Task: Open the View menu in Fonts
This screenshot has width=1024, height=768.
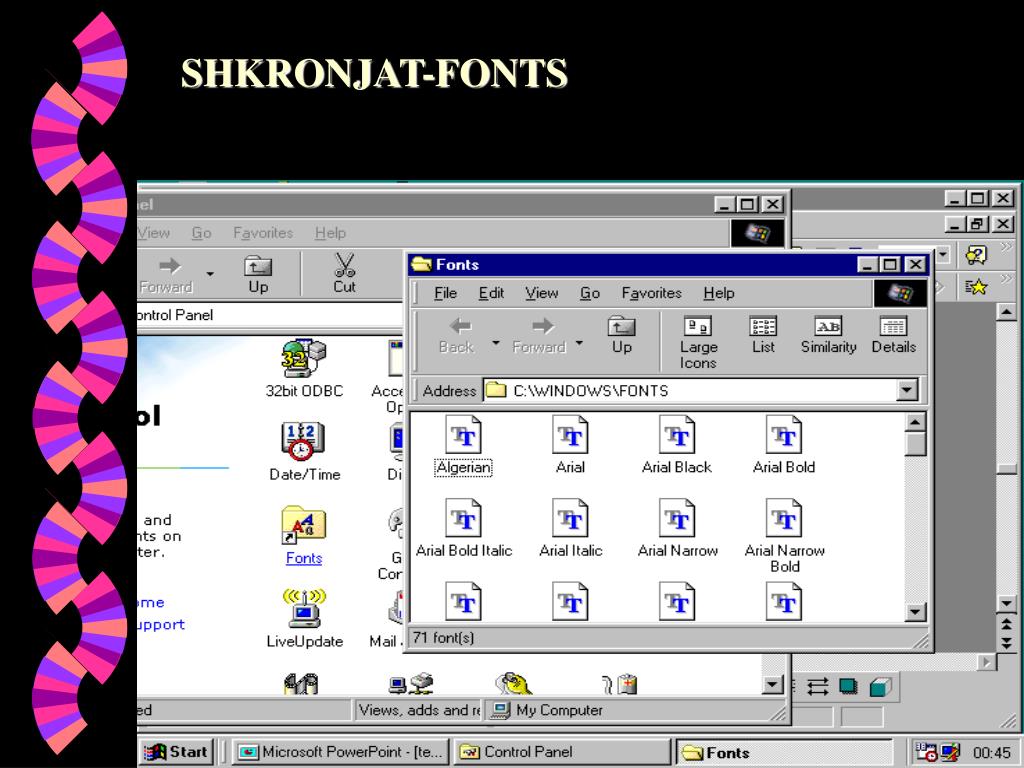Action: 541,293
